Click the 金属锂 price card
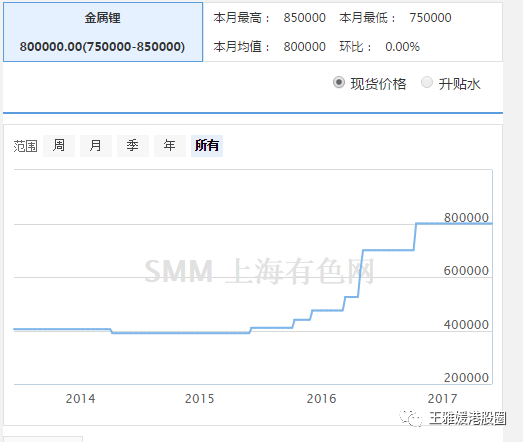 (x=103, y=32)
